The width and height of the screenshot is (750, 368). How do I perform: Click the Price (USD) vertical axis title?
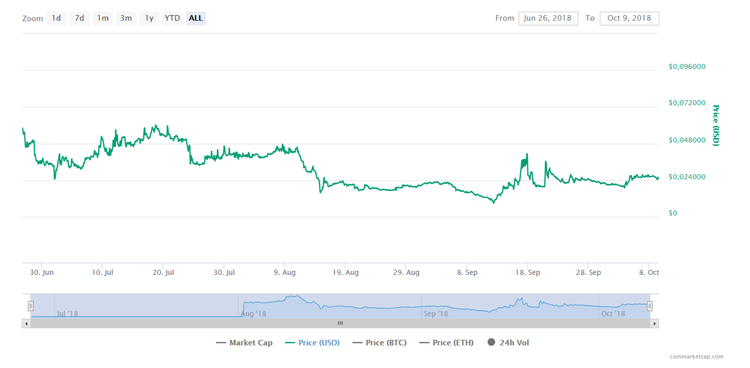716,125
